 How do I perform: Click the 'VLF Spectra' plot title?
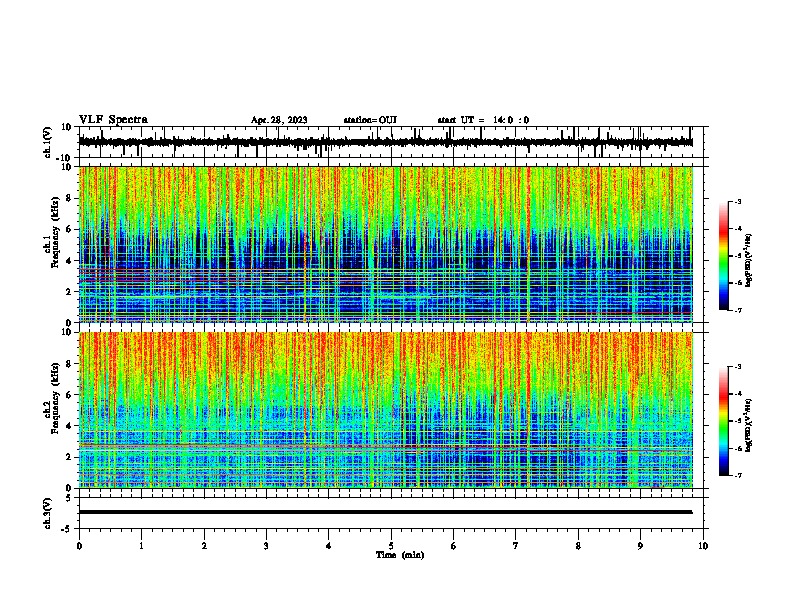coord(113,119)
